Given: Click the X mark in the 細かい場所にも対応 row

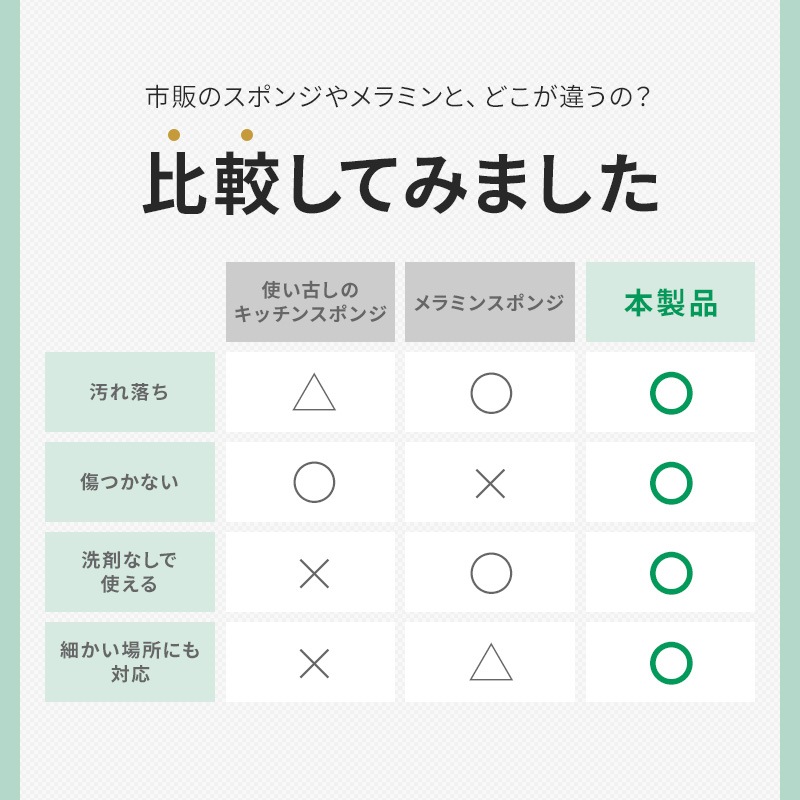Looking at the screenshot, I should pos(314,663).
